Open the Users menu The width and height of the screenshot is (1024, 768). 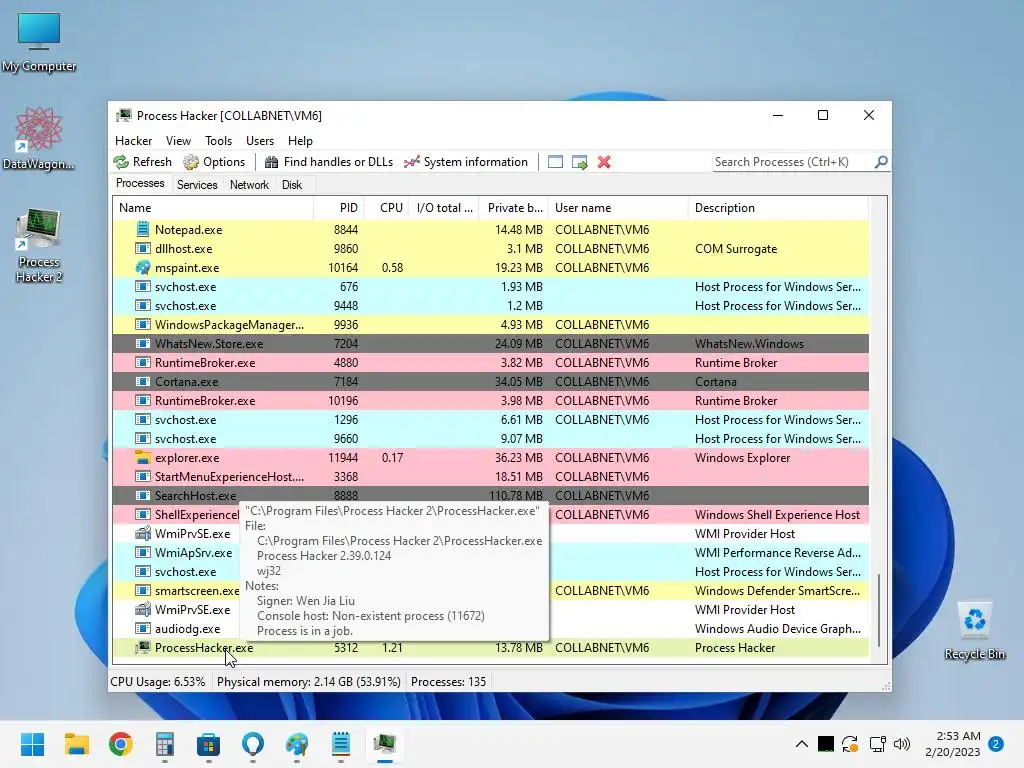point(260,140)
